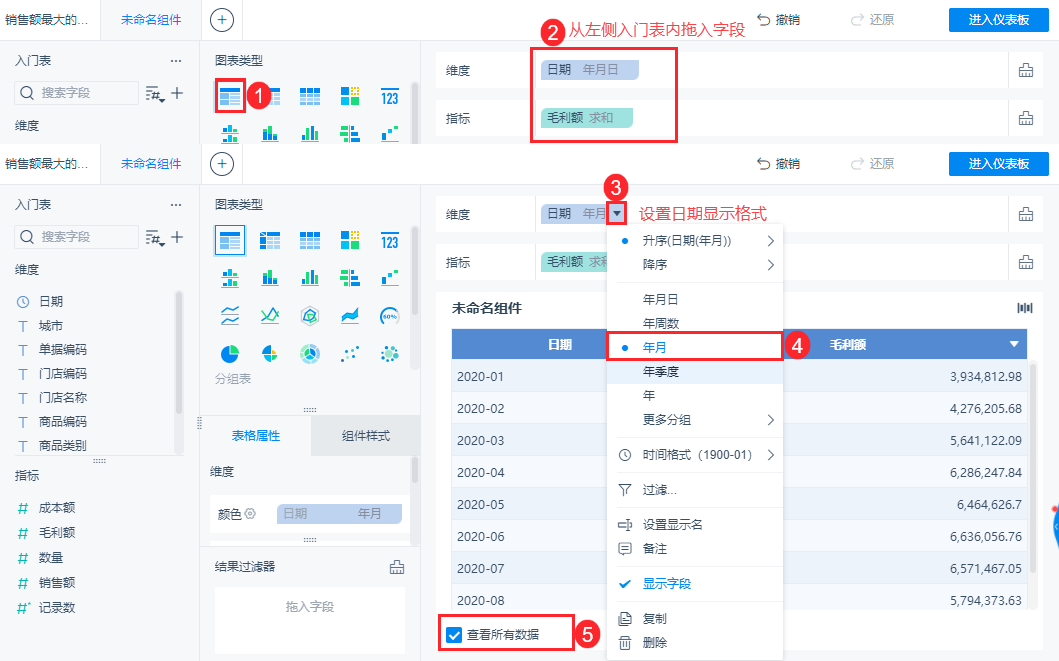Click the chart switch icon beside 未命名组件 title
The width and height of the screenshot is (1059, 661).
(x=1025, y=309)
